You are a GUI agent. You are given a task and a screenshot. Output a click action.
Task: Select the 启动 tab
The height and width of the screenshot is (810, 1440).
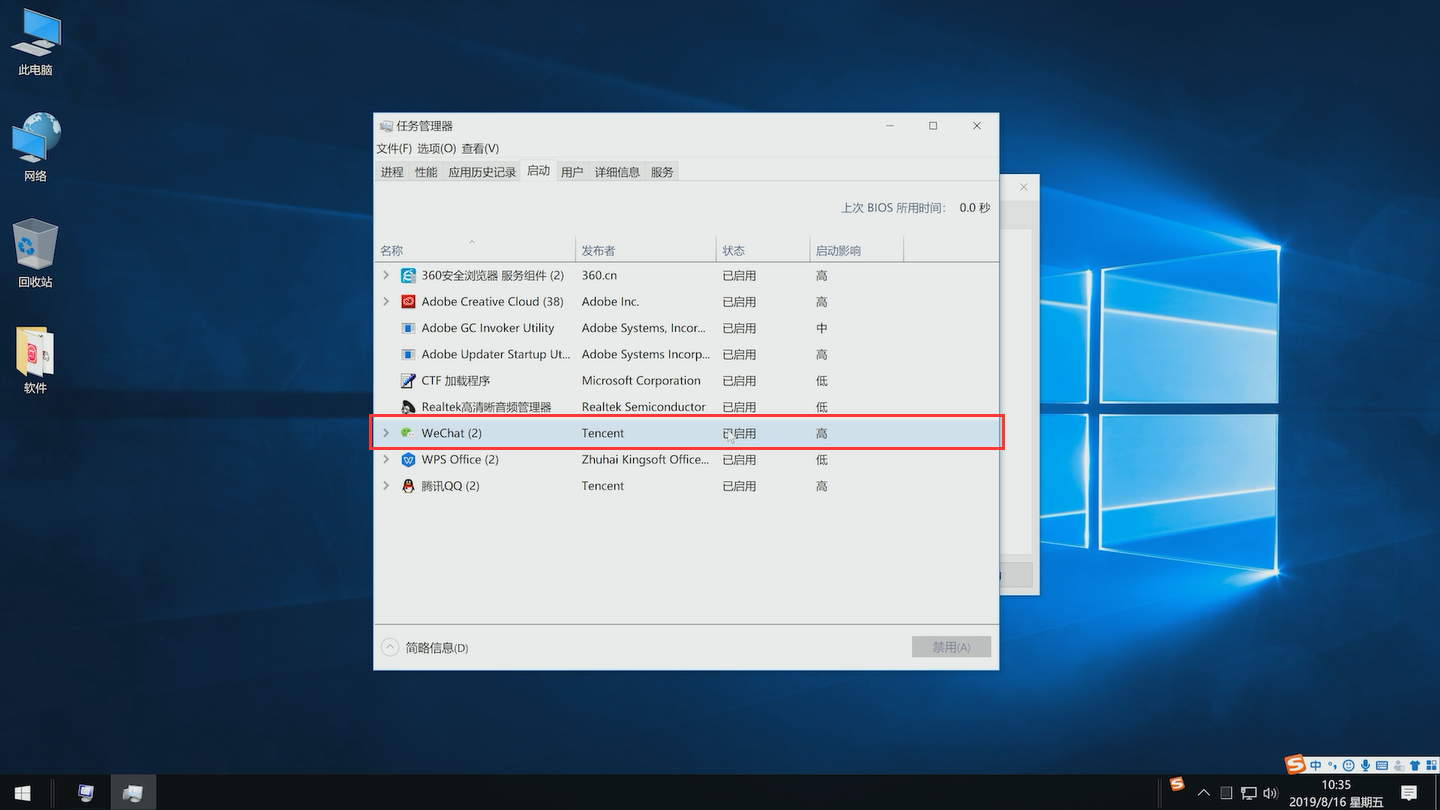pyautogui.click(x=539, y=171)
